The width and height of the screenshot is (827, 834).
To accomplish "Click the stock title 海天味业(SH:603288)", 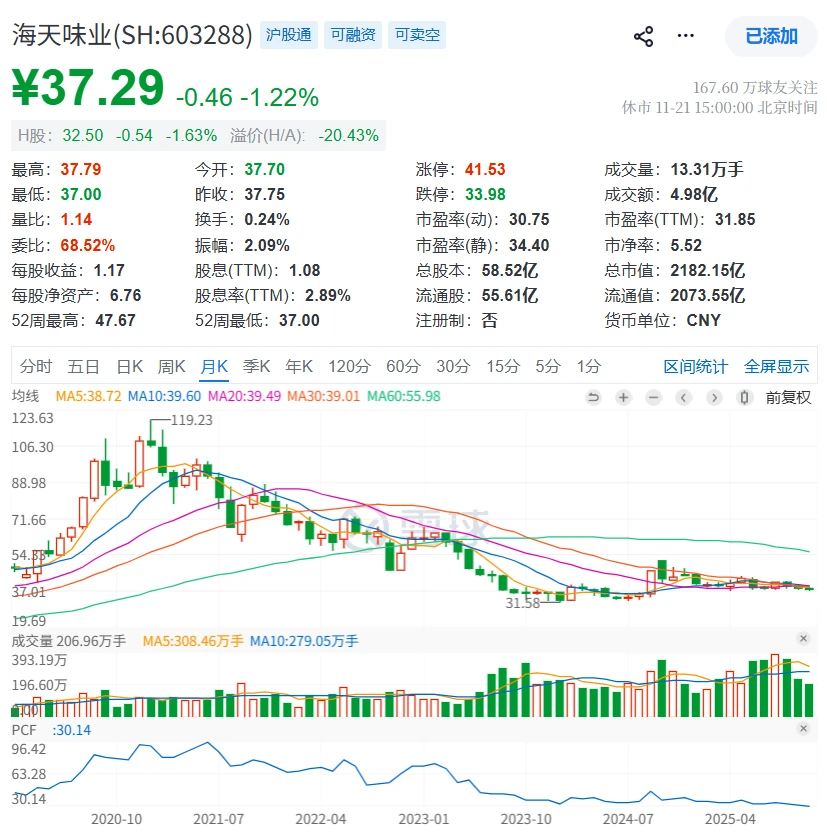I will tap(132, 35).
